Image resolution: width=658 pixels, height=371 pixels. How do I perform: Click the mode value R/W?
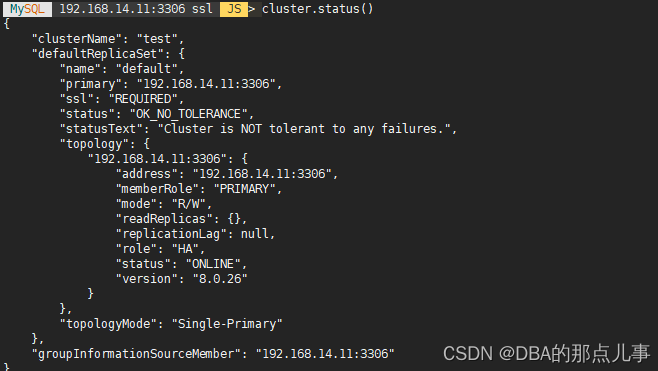coord(188,204)
